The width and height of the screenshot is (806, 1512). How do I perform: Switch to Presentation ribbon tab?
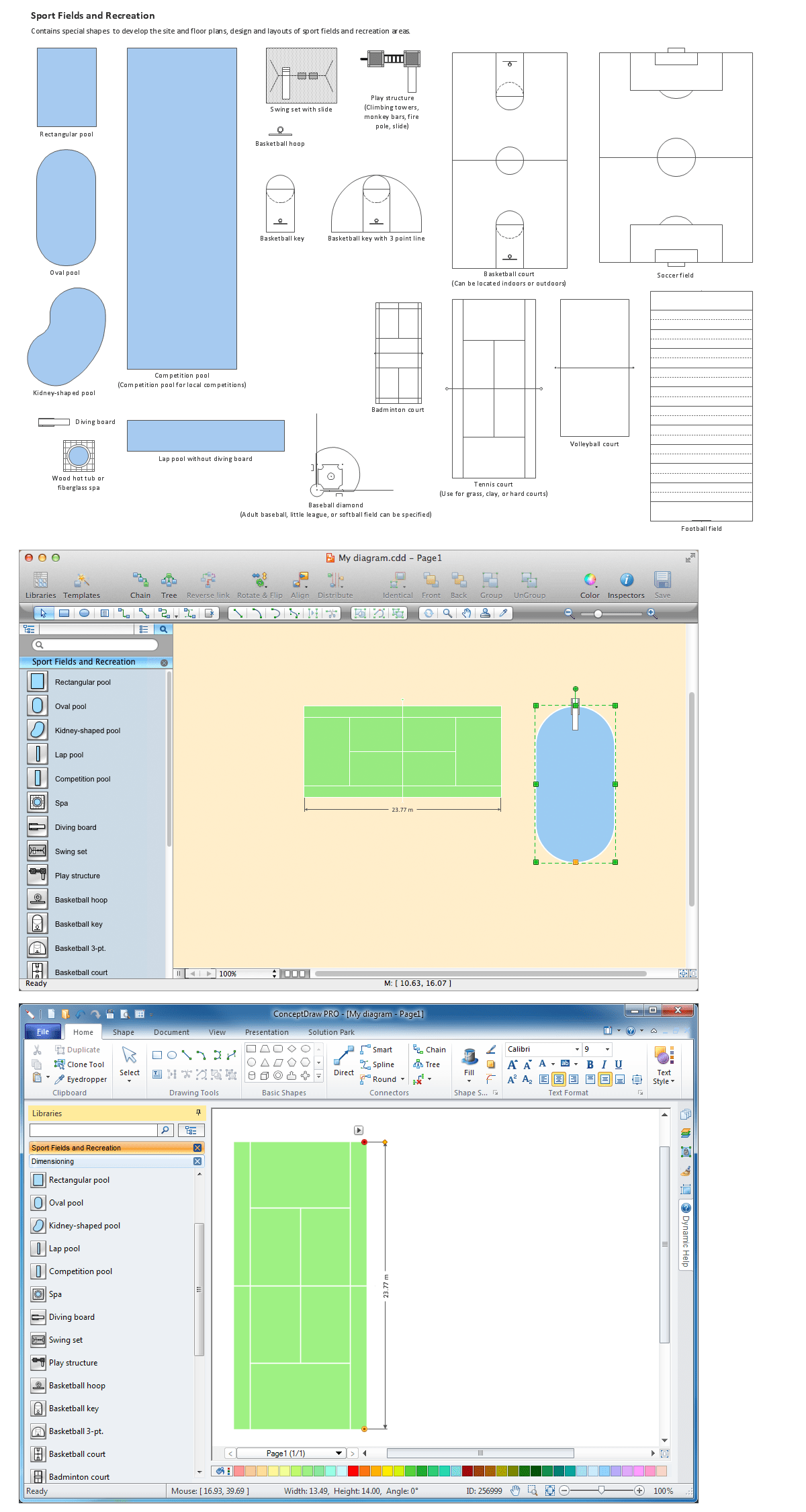click(x=267, y=1032)
